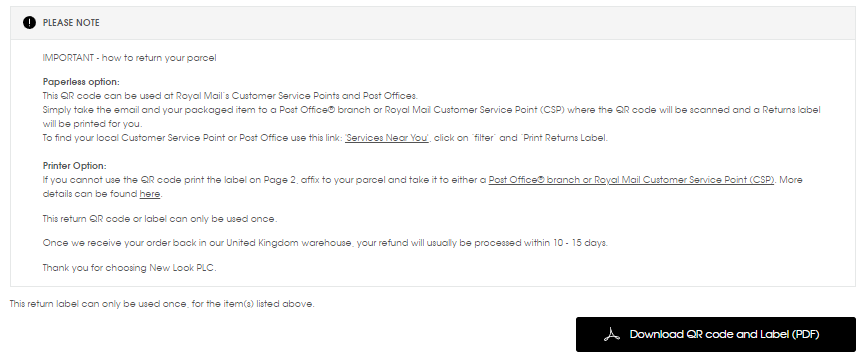The height and width of the screenshot is (362, 868).
Task: Click 'Thank you for choosing New Look PLC' text
Action: pyautogui.click(x=130, y=268)
